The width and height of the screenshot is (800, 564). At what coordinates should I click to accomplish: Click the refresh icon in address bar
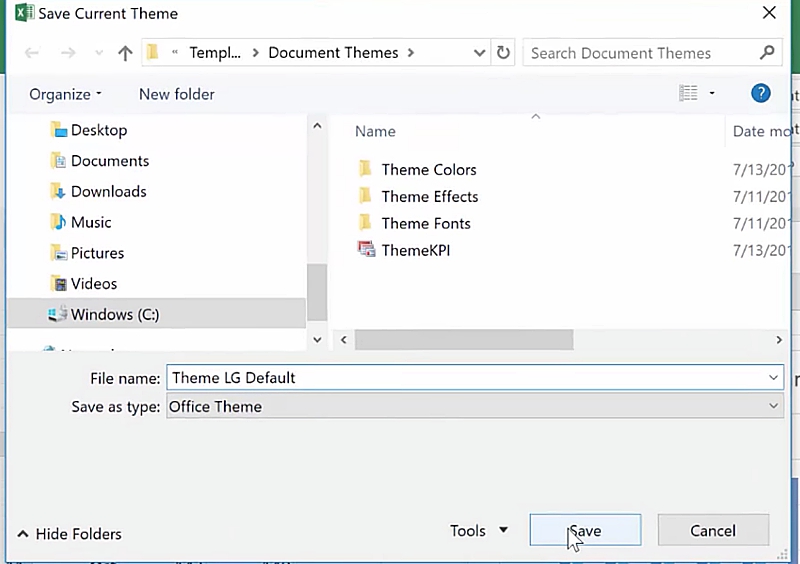pyautogui.click(x=504, y=53)
